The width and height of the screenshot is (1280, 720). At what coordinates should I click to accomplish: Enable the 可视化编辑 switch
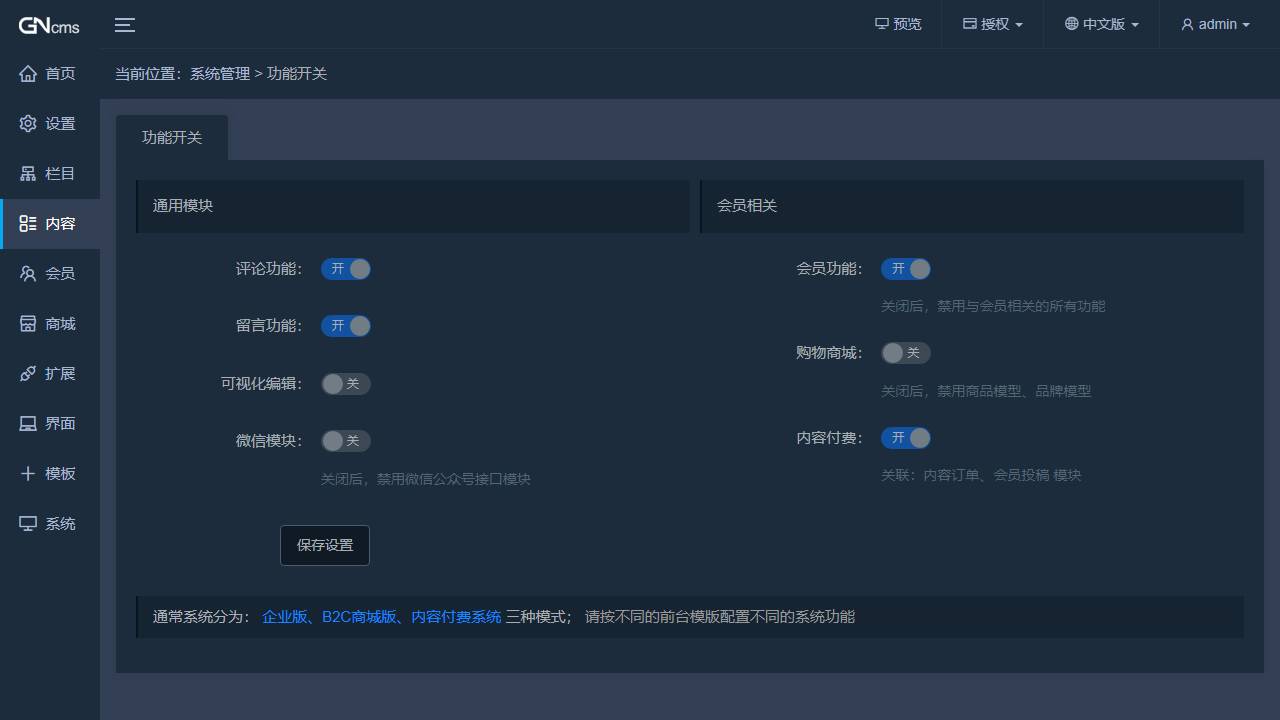(346, 383)
